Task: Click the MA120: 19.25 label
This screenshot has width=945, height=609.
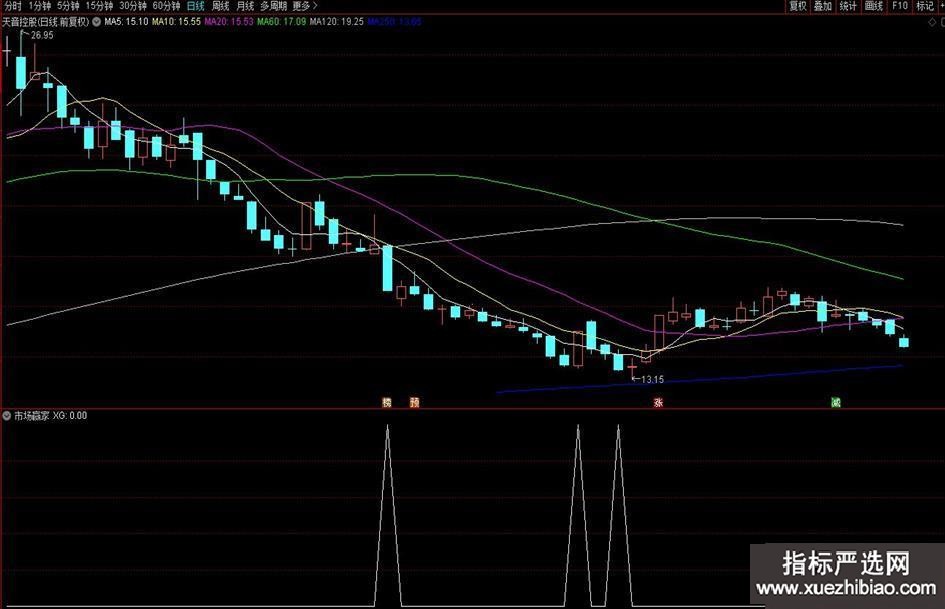Action: (x=337, y=22)
